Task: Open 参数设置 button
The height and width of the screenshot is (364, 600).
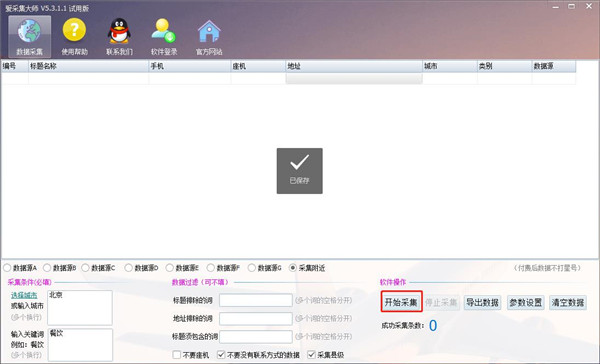Action: [525, 302]
